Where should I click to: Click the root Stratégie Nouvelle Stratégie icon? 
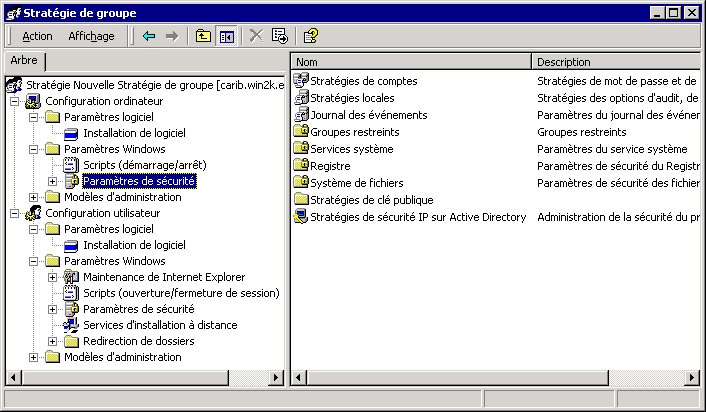coord(14,85)
